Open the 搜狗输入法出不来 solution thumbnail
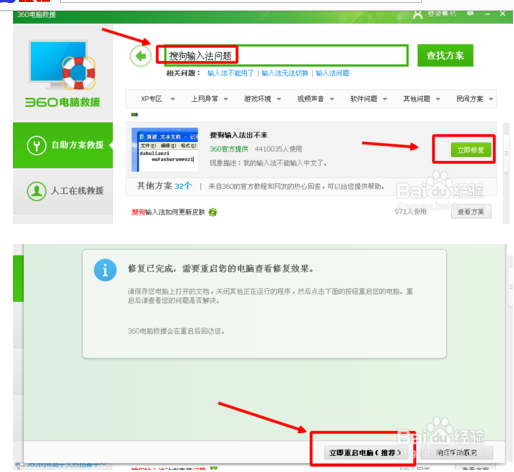Image resolution: width=514 pixels, height=472 pixels. point(165,150)
